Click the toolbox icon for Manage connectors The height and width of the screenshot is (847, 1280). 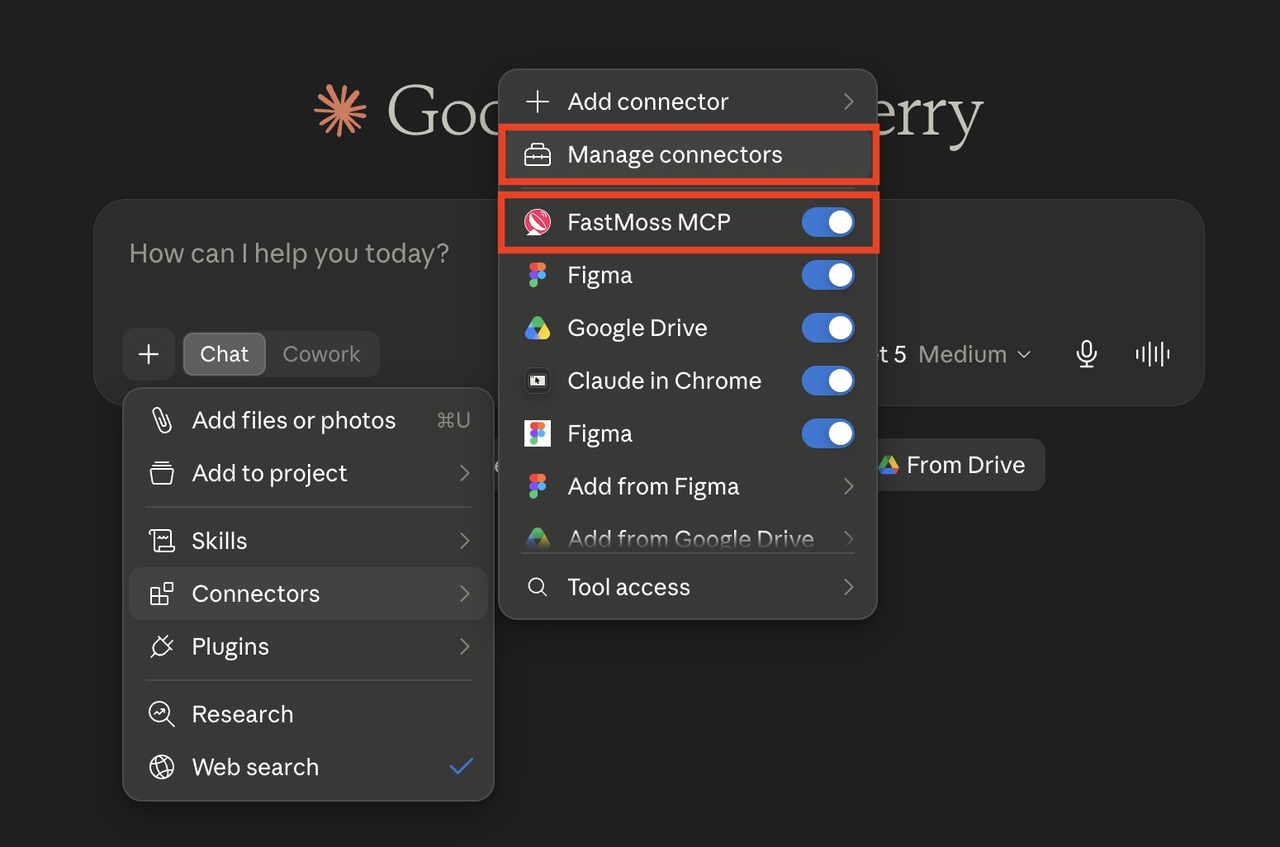[x=538, y=155]
